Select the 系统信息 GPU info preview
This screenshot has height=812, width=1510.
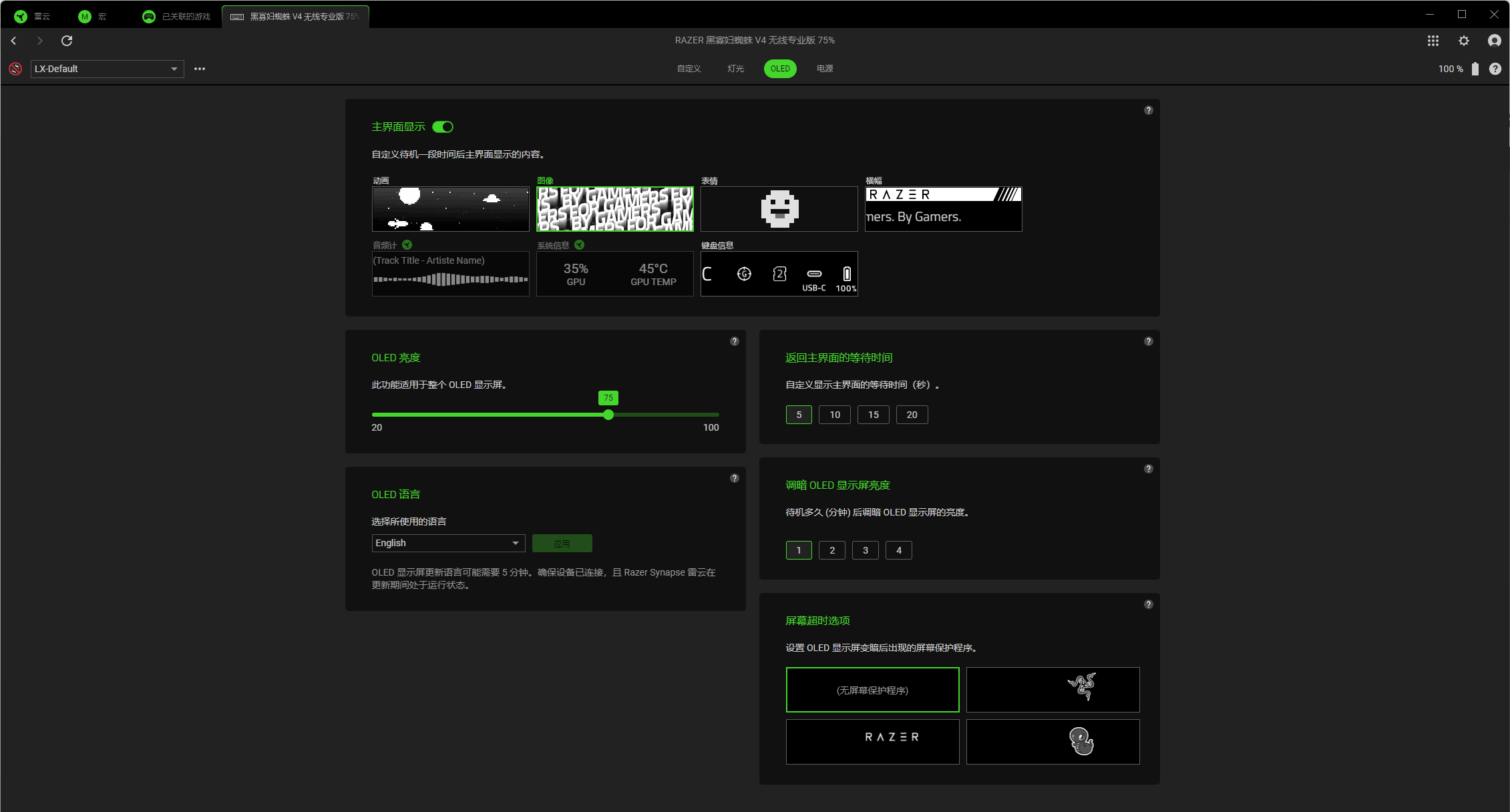pyautogui.click(x=615, y=274)
